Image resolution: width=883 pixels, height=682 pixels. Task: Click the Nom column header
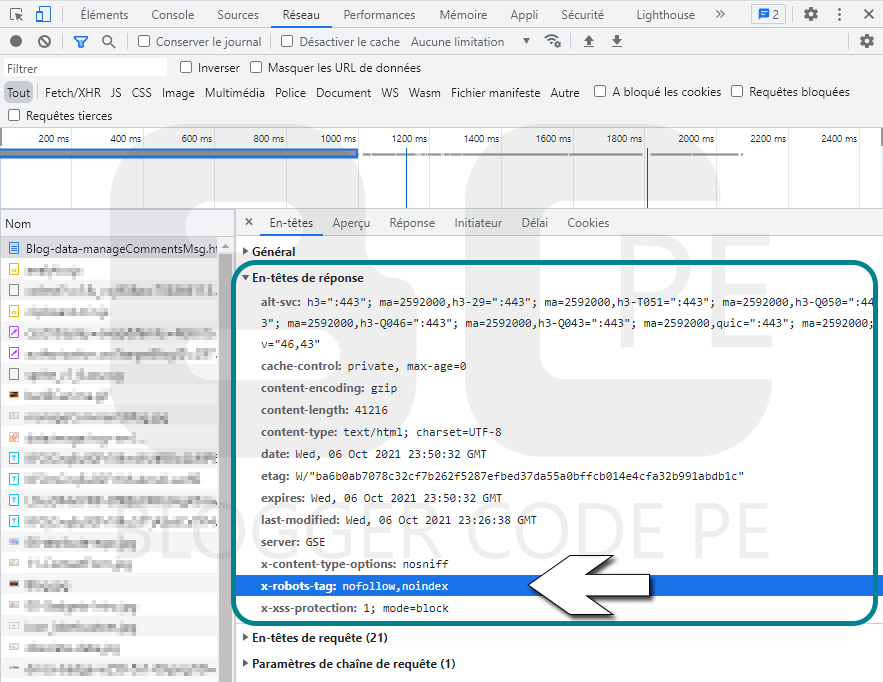click(117, 224)
